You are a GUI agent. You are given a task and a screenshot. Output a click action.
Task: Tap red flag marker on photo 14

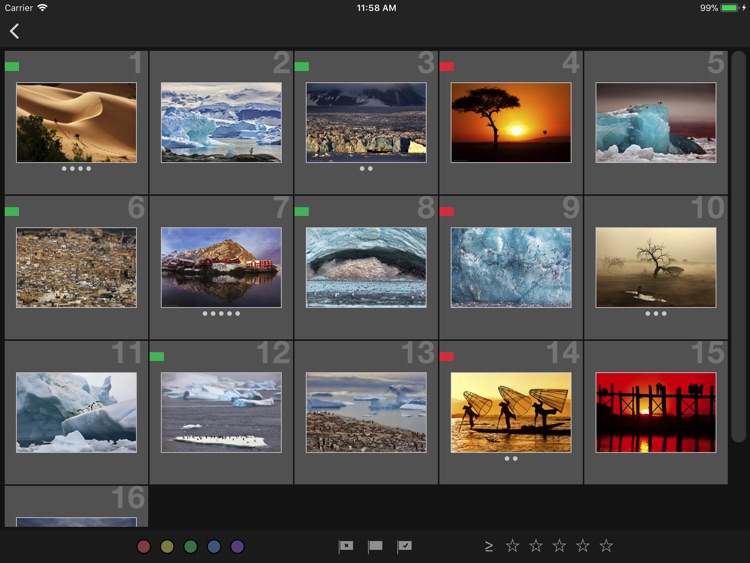447,356
